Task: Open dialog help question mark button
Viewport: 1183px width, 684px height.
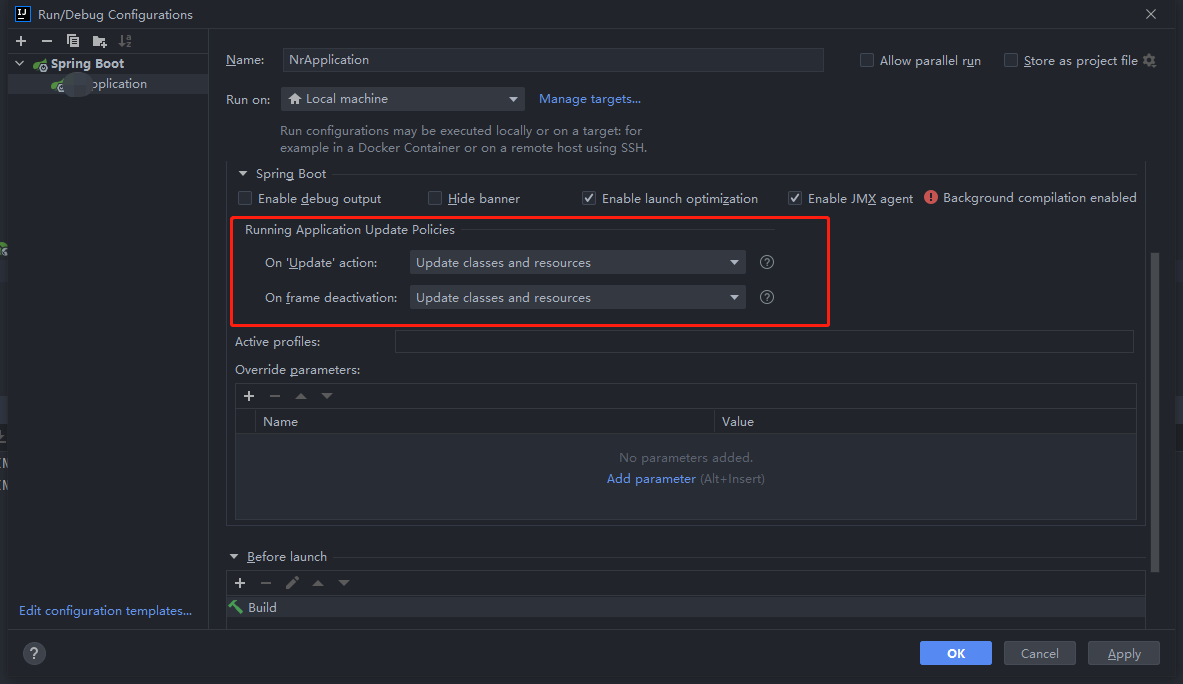Action: pos(34,653)
